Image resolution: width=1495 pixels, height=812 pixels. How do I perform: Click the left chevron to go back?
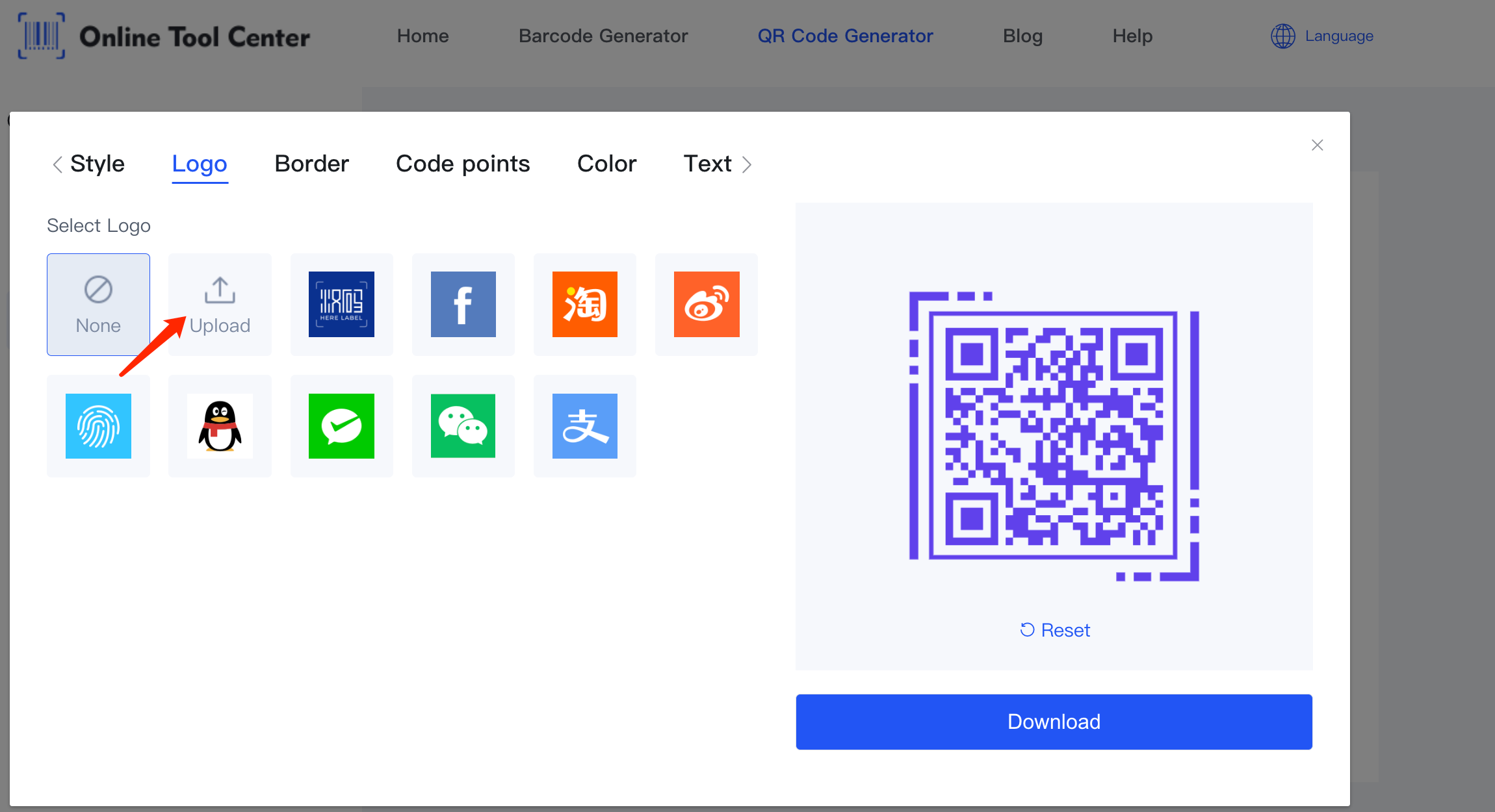click(x=56, y=164)
